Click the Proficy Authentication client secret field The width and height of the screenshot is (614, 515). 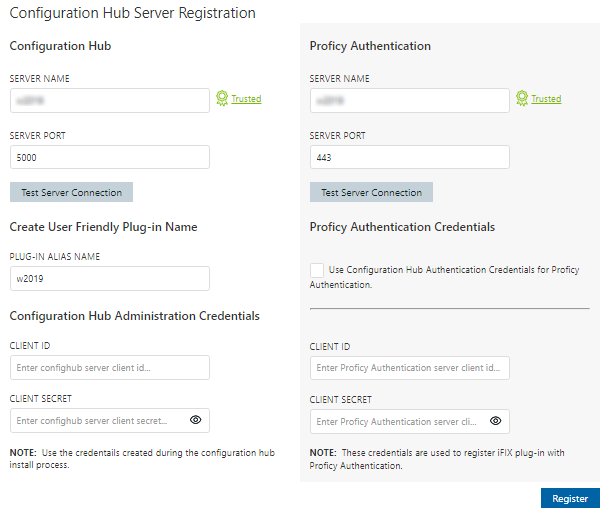coord(410,421)
